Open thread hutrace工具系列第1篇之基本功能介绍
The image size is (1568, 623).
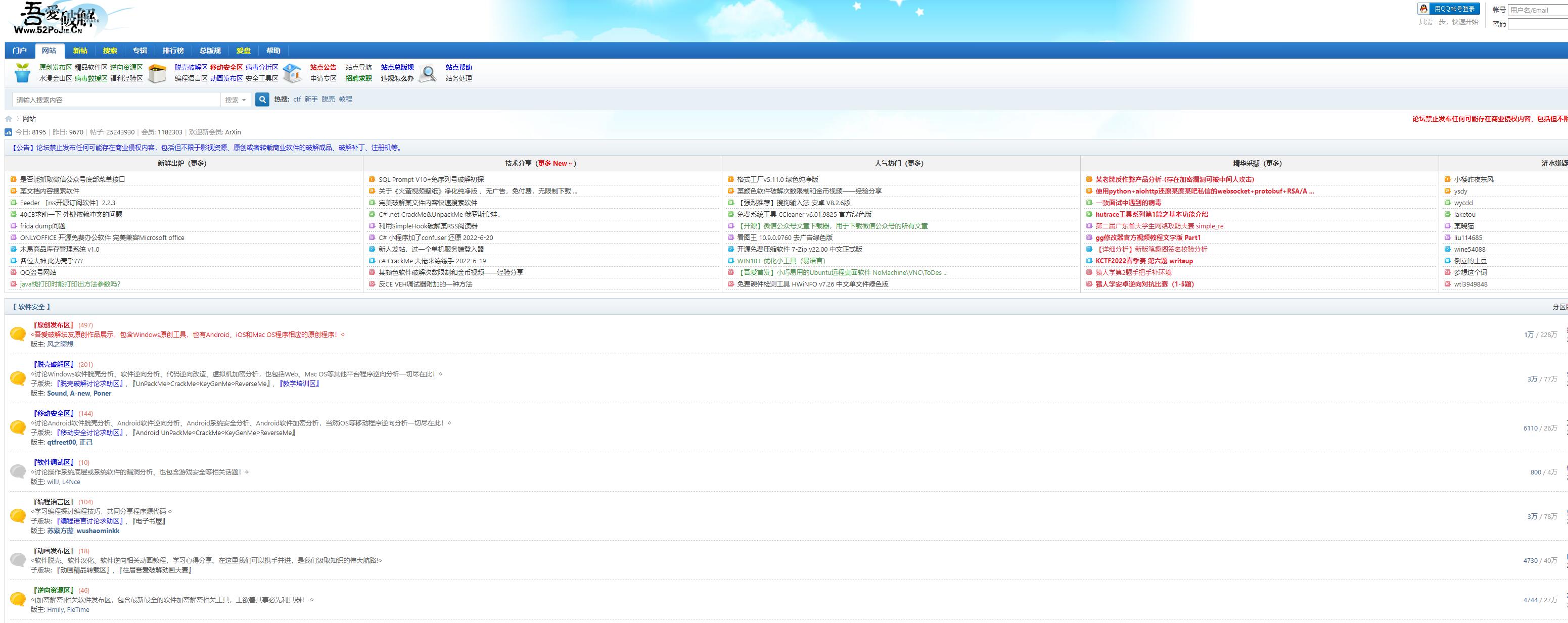1151,214
